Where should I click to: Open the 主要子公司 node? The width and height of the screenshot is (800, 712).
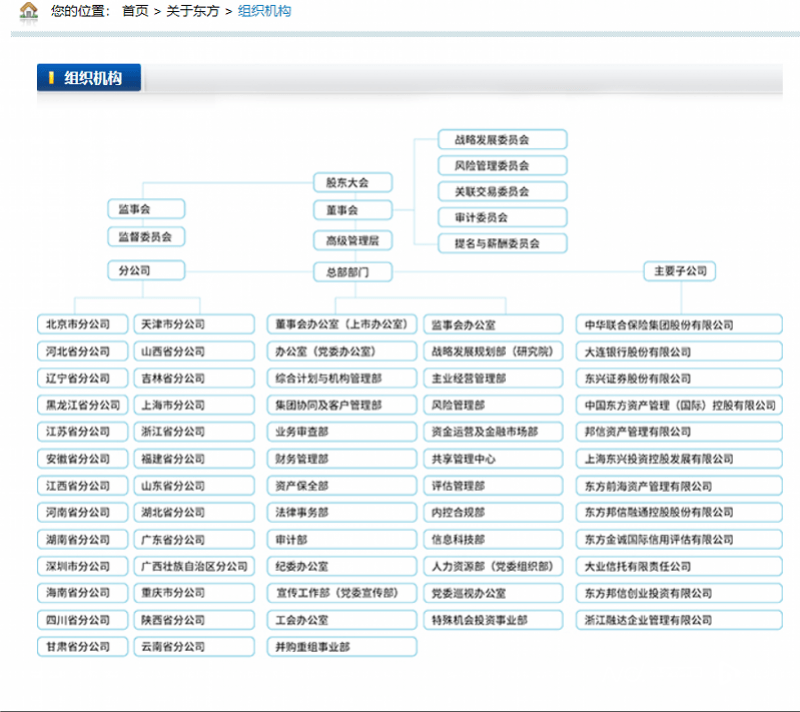[x=680, y=271]
